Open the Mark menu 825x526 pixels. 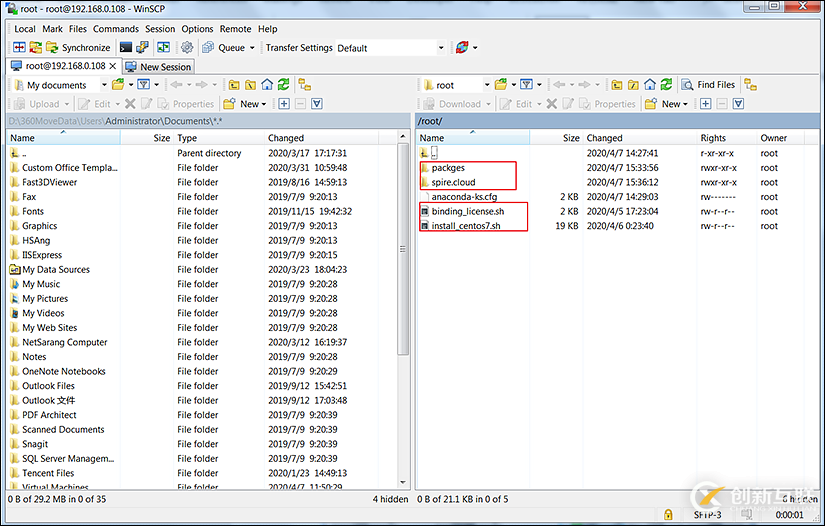[52, 29]
